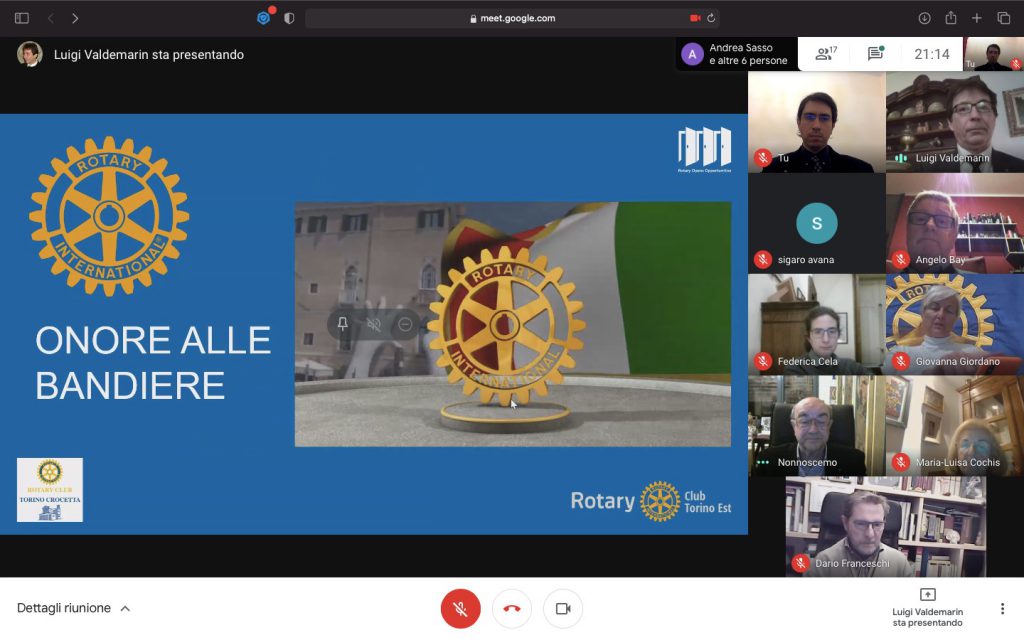Open a new tab with the plus icon
The image size is (1024, 640).
click(976, 18)
